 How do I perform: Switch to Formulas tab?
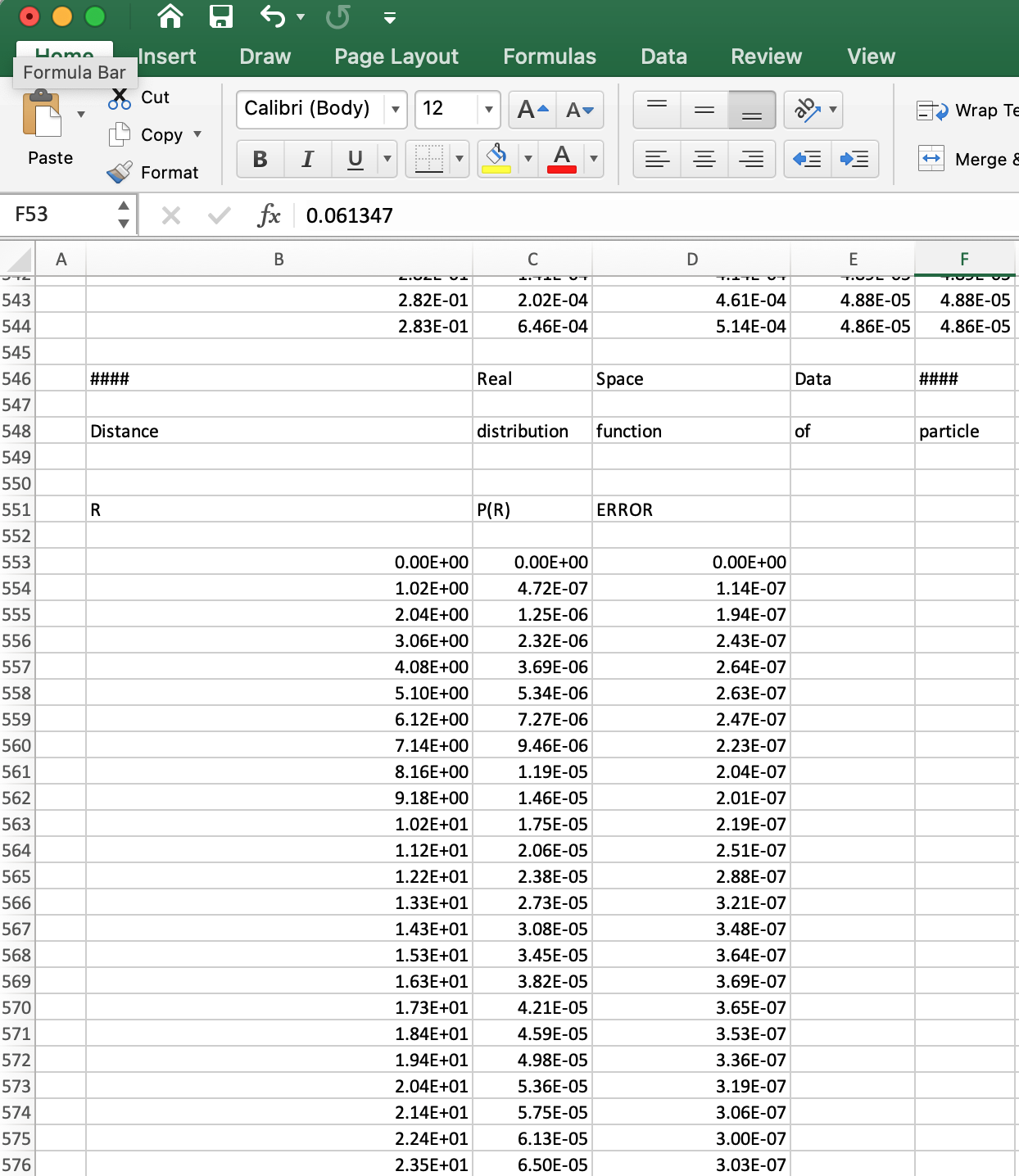coord(550,57)
